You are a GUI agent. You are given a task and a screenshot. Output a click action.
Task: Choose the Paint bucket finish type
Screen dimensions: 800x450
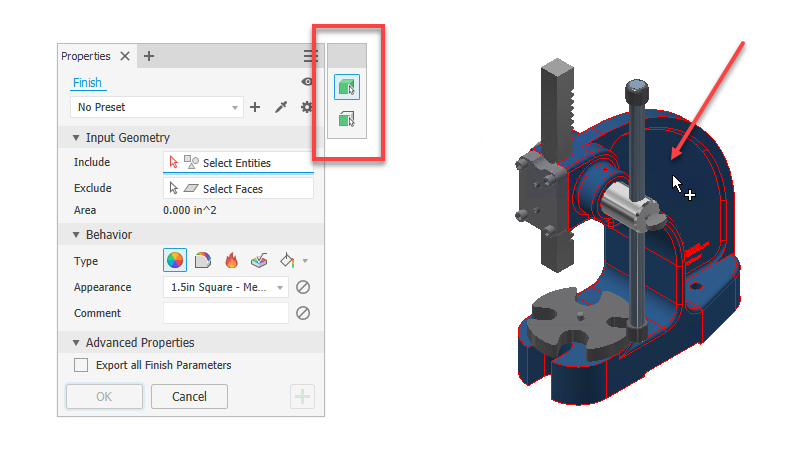pos(287,260)
